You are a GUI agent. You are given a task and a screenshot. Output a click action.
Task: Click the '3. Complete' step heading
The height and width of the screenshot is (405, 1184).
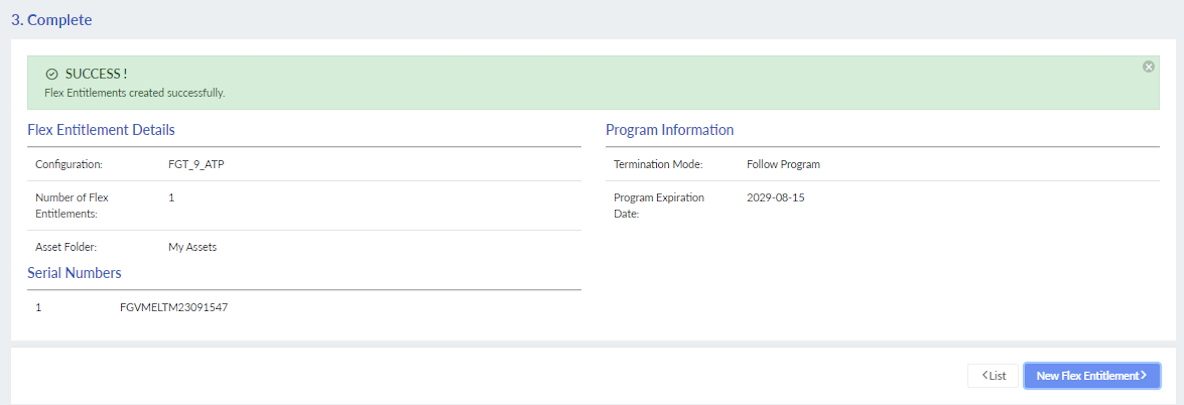click(x=51, y=20)
